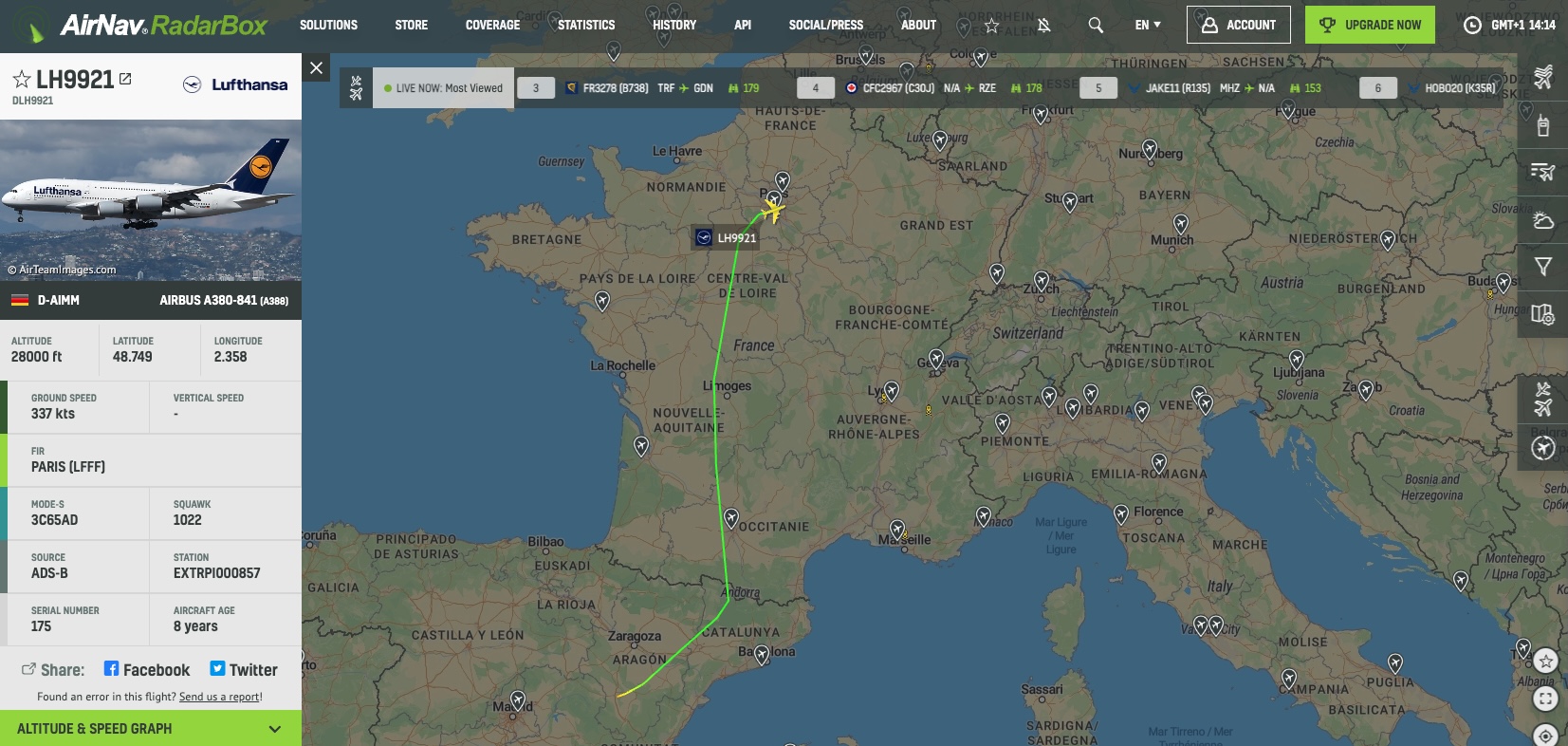
Task: Click the GMT+1 clock display
Action: (1510, 25)
